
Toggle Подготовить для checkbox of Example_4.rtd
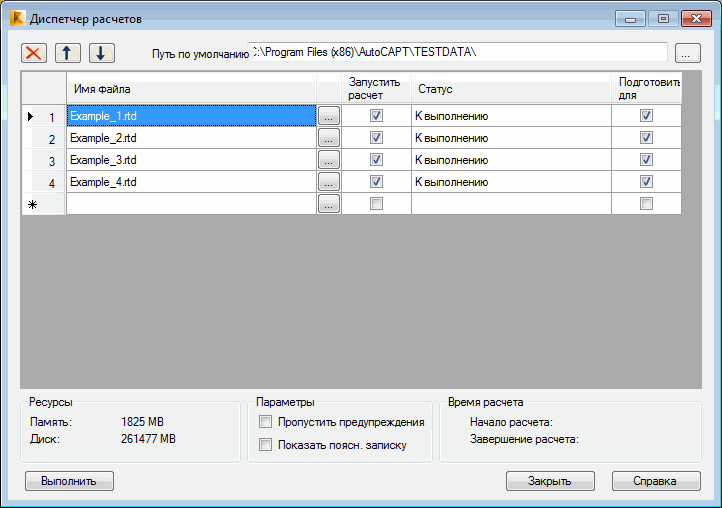coord(646,181)
